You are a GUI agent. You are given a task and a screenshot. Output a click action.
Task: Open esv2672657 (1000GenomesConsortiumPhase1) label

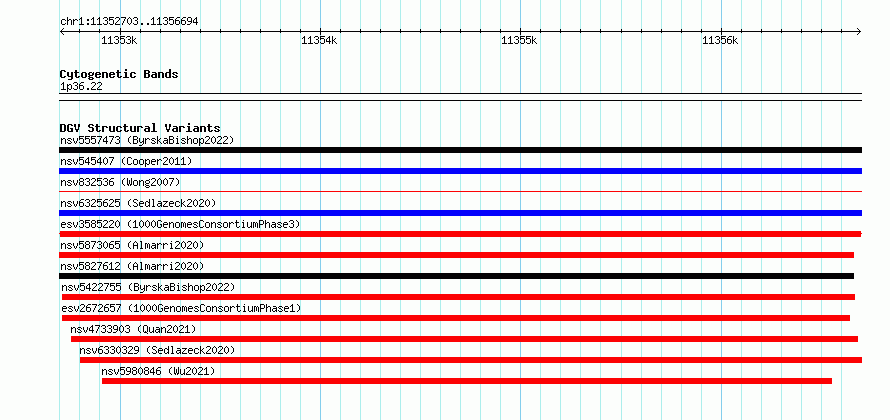181,308
